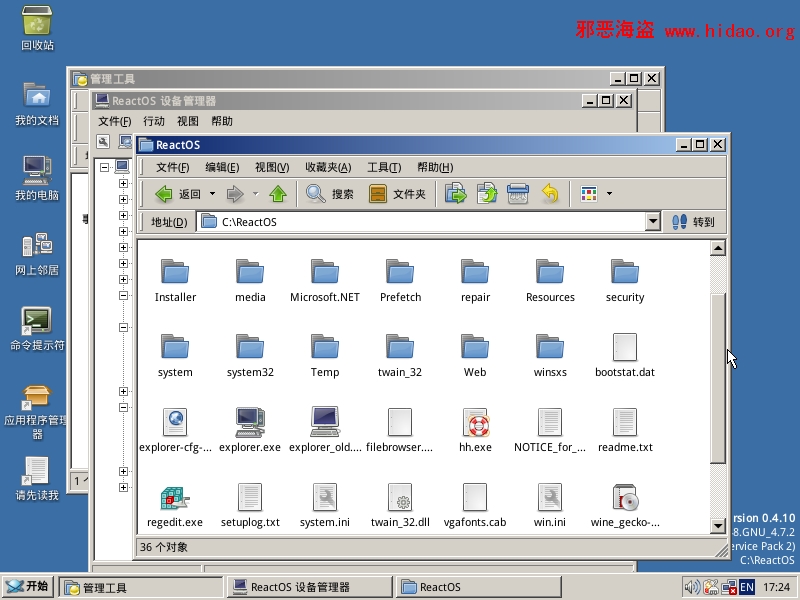Open the Back history dropdown arrow

[210, 194]
